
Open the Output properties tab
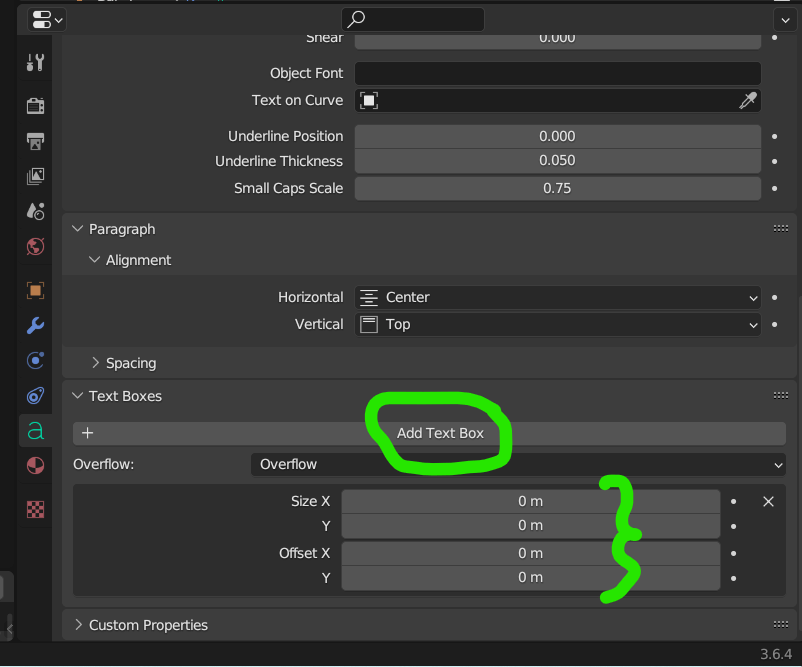(x=35, y=141)
